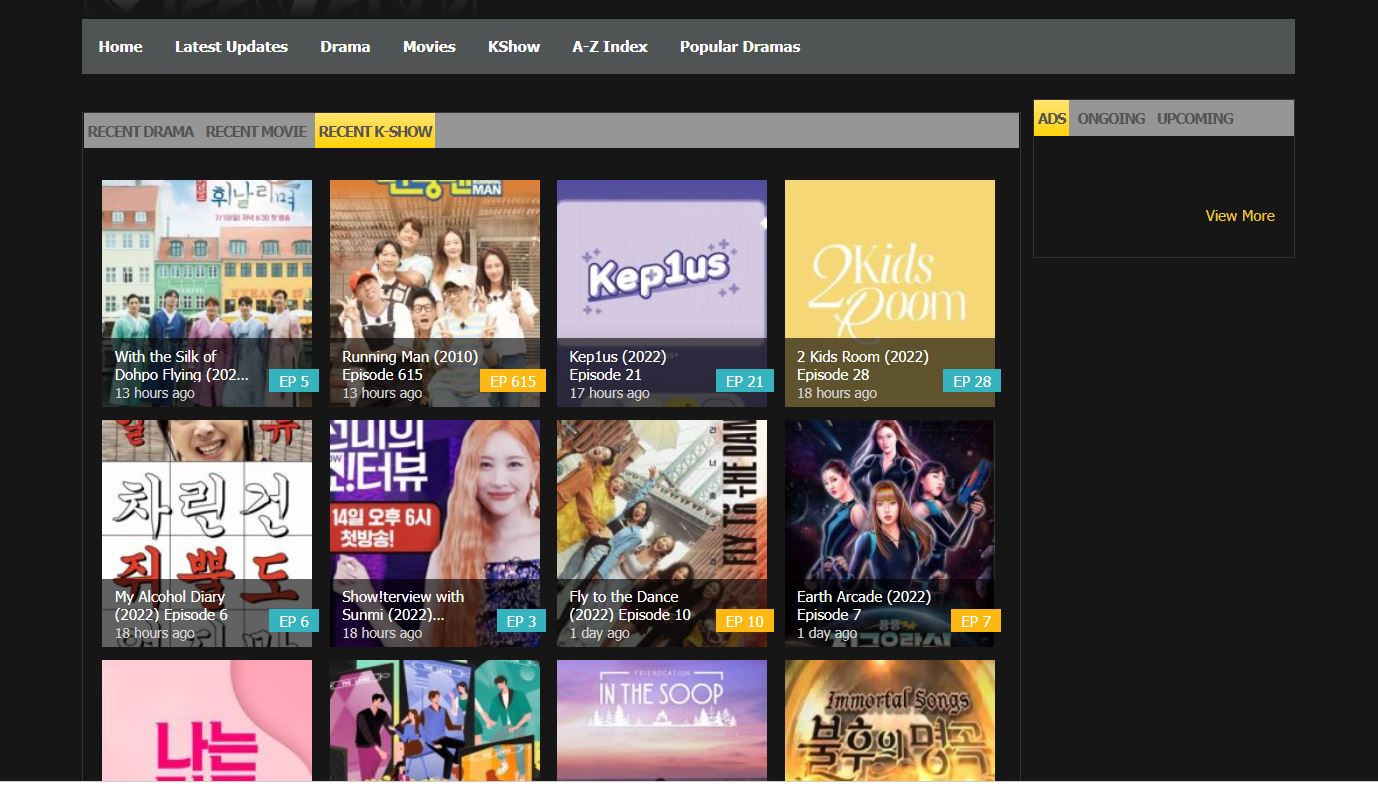
Task: Click the Running Man (2010) Episode 615 title
Action: 410,366
